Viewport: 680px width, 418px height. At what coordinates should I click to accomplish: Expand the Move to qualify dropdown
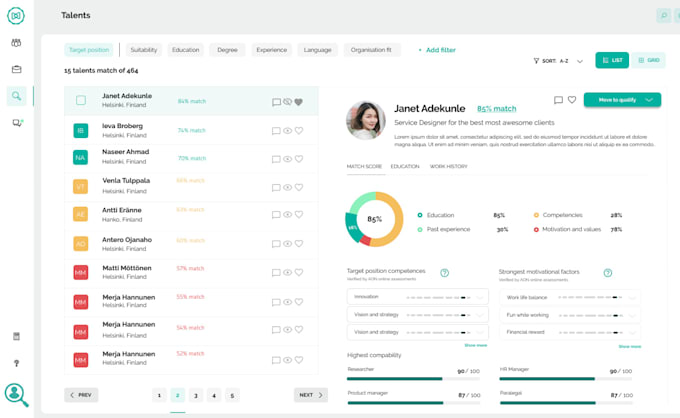click(650, 100)
